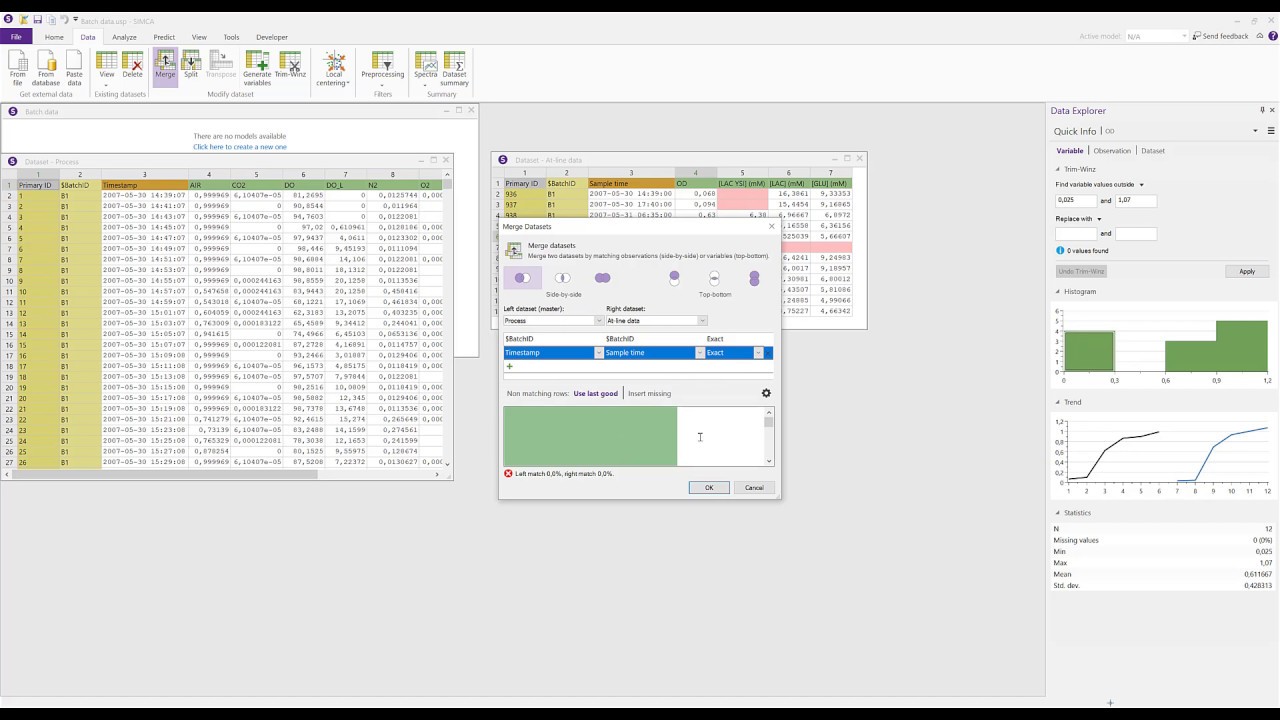Select side-by-side left join merge mode
Screen dimensions: 1280x720
522,278
